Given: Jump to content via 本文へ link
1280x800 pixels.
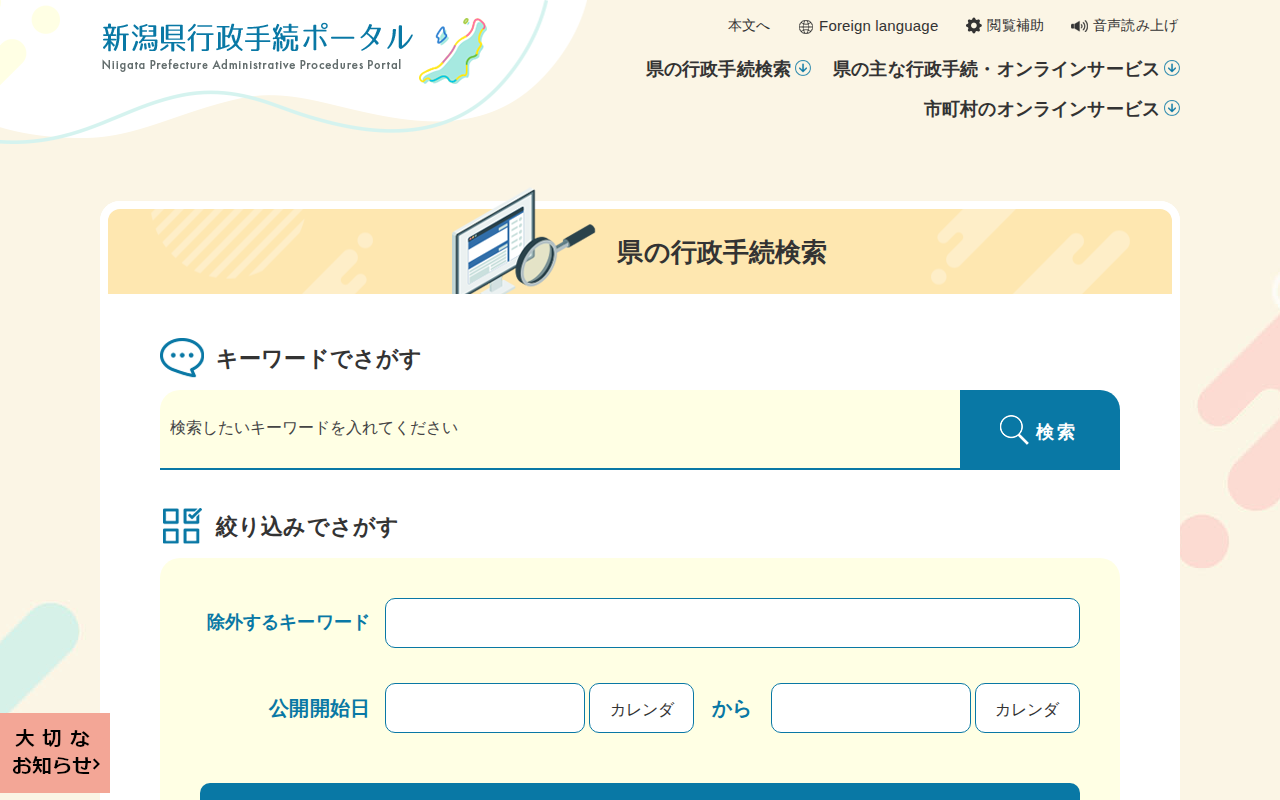Looking at the screenshot, I should pyautogui.click(x=749, y=26).
